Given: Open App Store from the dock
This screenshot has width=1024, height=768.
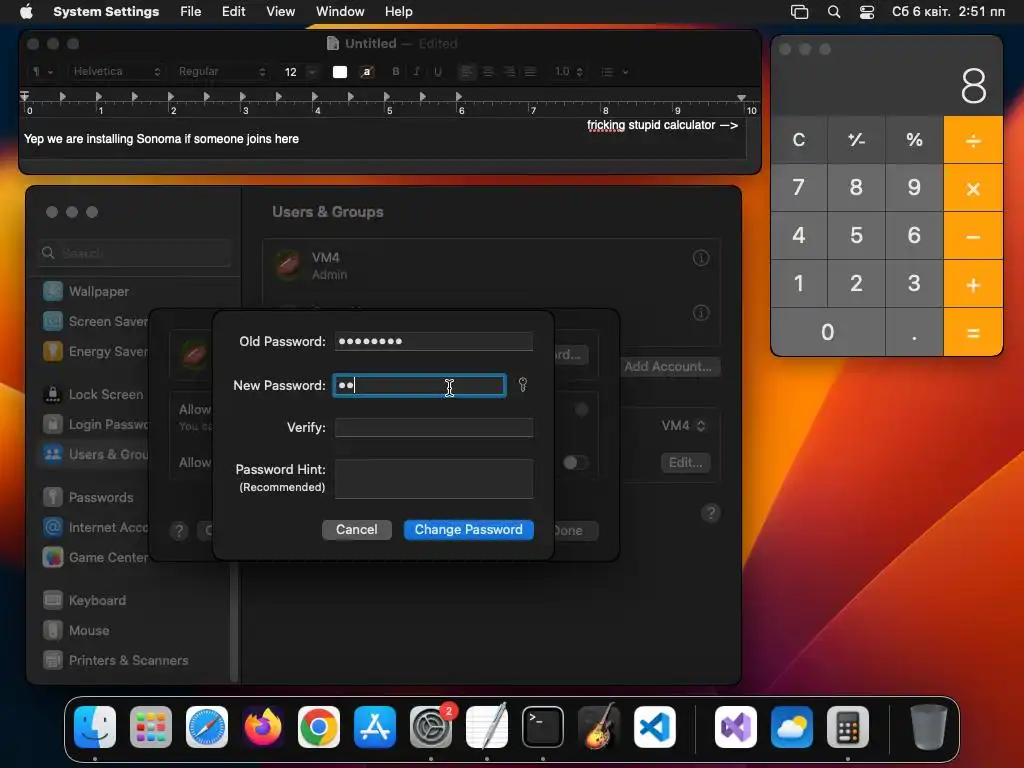Looking at the screenshot, I should click(x=375, y=727).
